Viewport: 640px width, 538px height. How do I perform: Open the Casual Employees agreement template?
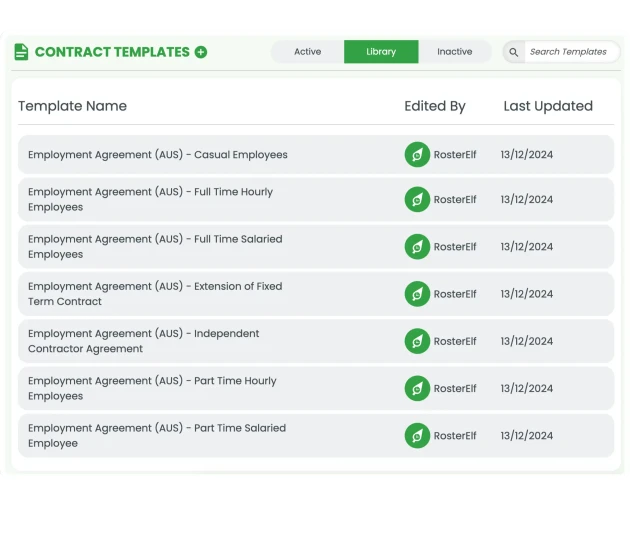click(x=158, y=155)
